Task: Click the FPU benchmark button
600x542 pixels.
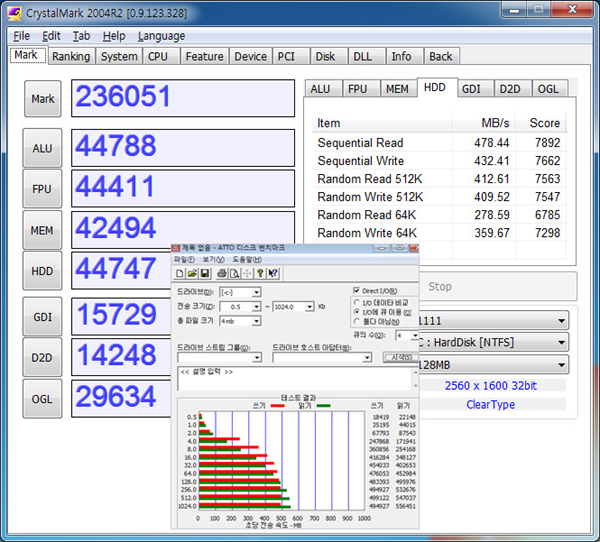Action: coord(42,189)
